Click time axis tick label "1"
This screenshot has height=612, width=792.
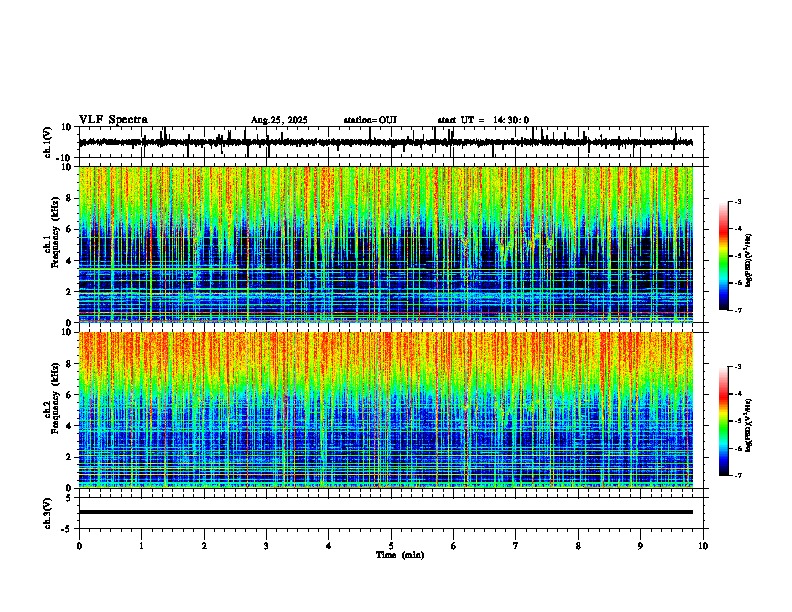tap(141, 546)
